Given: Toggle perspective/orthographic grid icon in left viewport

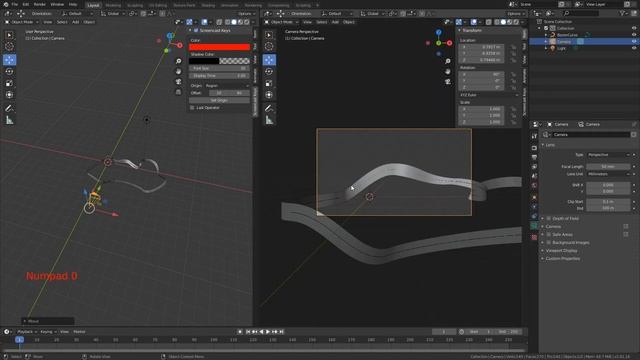Looking at the screenshot, I should pos(178,92).
